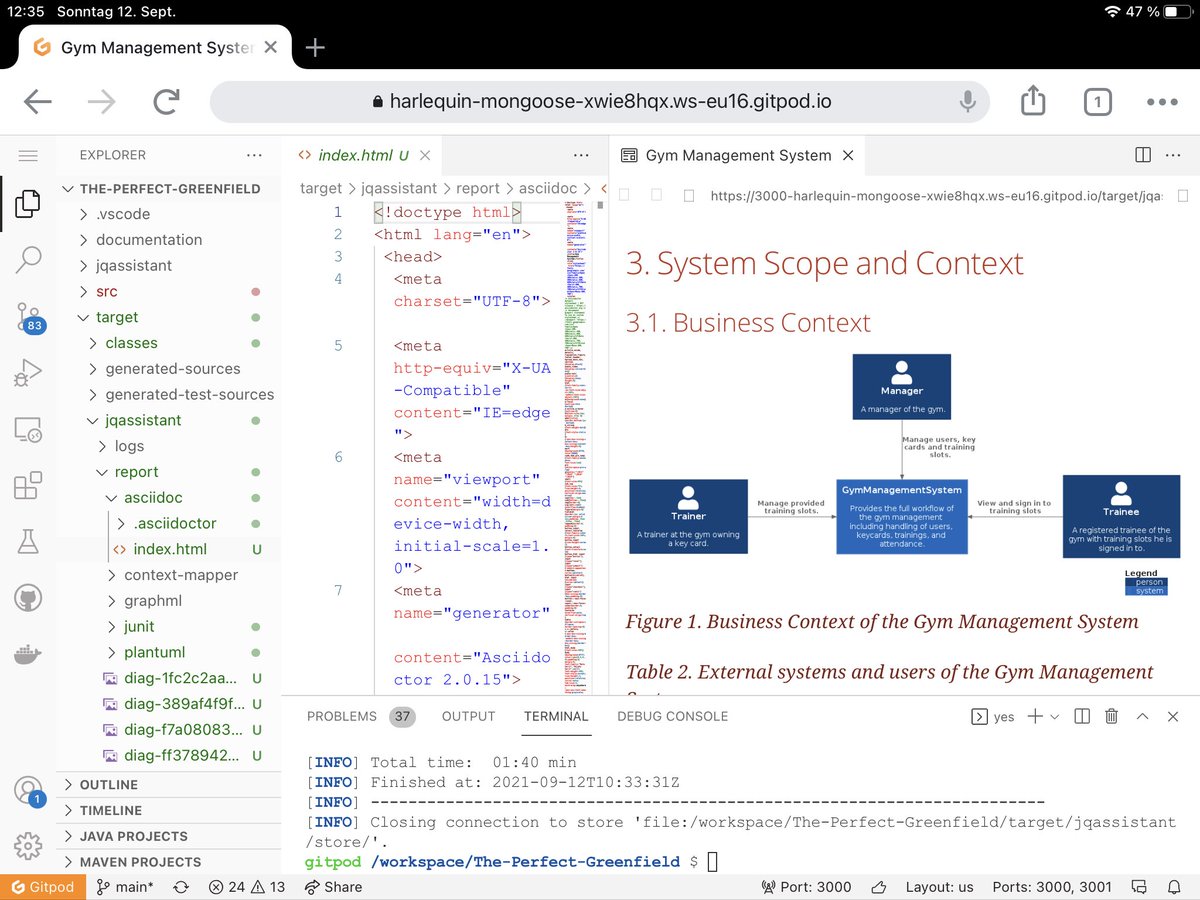This screenshot has width=1200, height=900.
Task: Go back in the browser
Action: click(x=38, y=101)
